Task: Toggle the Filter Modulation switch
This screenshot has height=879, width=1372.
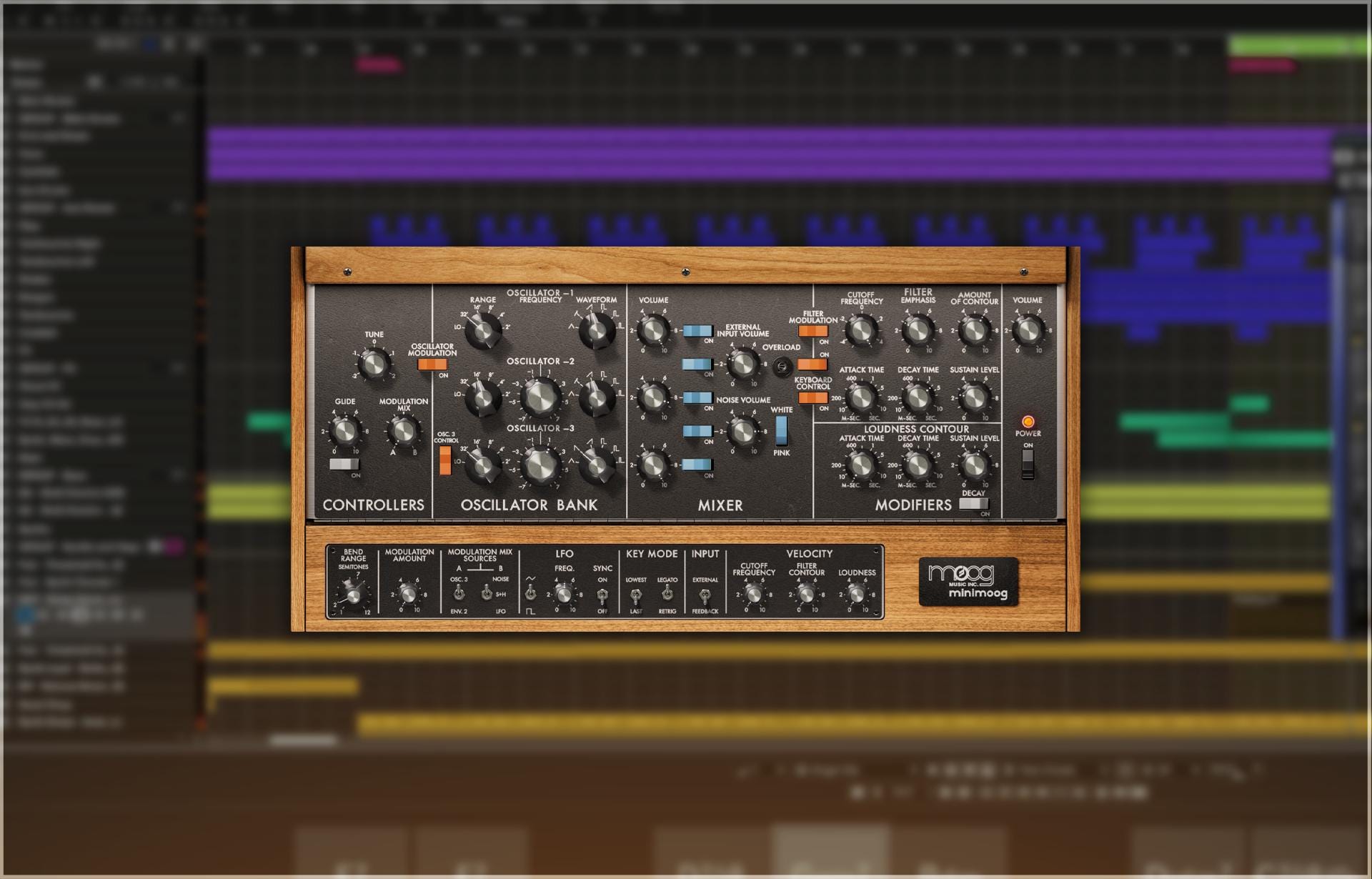Action: pyautogui.click(x=813, y=331)
